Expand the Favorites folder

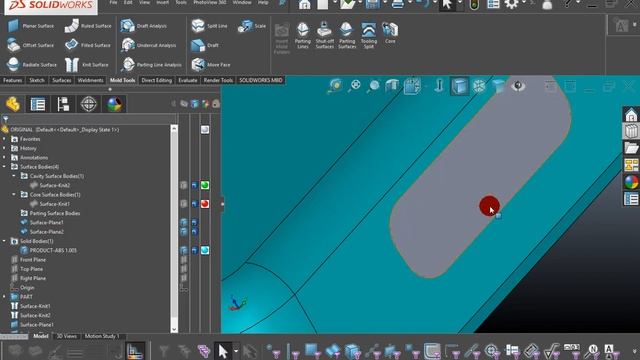(4, 139)
